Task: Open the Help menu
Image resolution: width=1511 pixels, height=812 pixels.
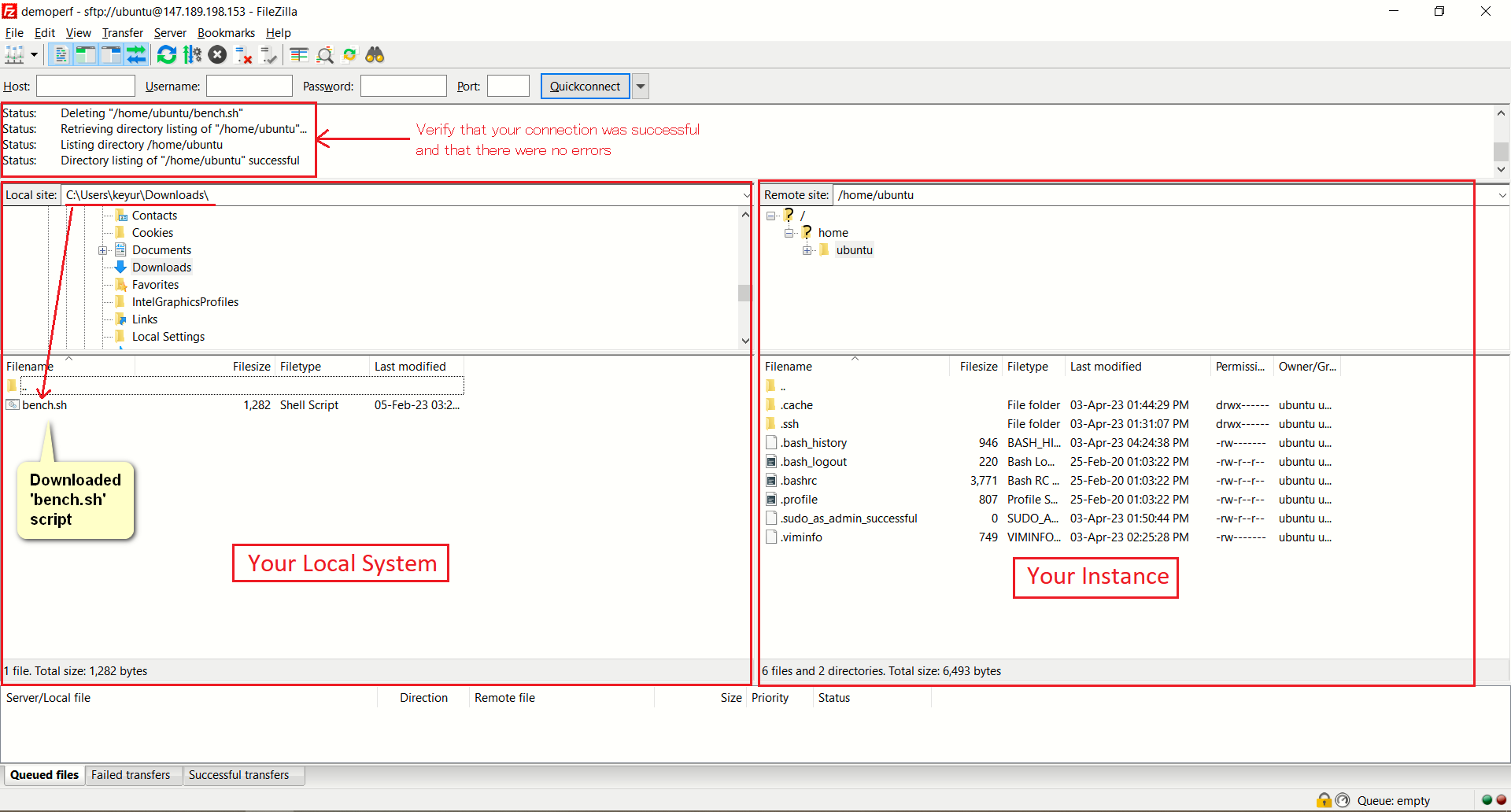Action: tap(279, 33)
